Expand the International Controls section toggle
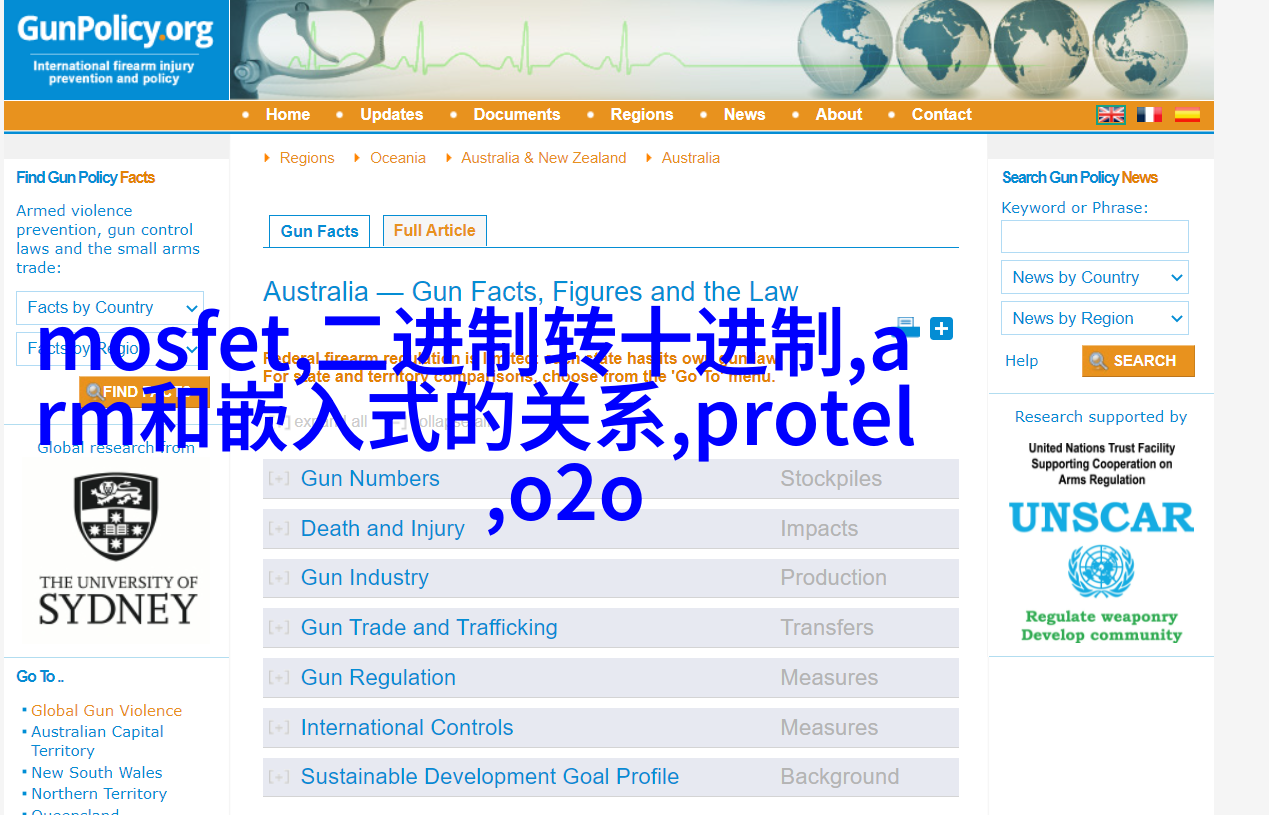Image resolution: width=1269 pixels, height=815 pixels. click(x=279, y=728)
